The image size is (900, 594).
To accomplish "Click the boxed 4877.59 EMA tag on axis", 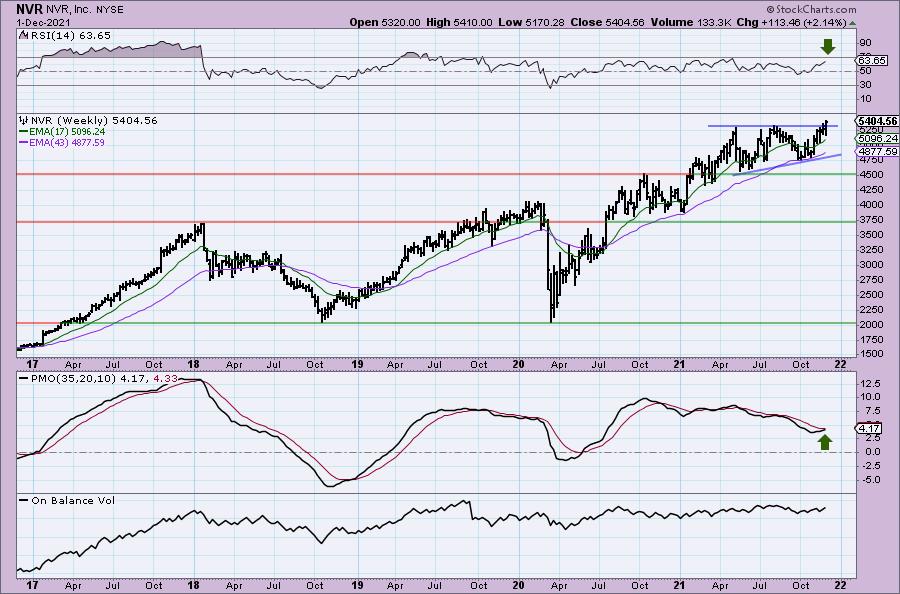I will (876, 152).
